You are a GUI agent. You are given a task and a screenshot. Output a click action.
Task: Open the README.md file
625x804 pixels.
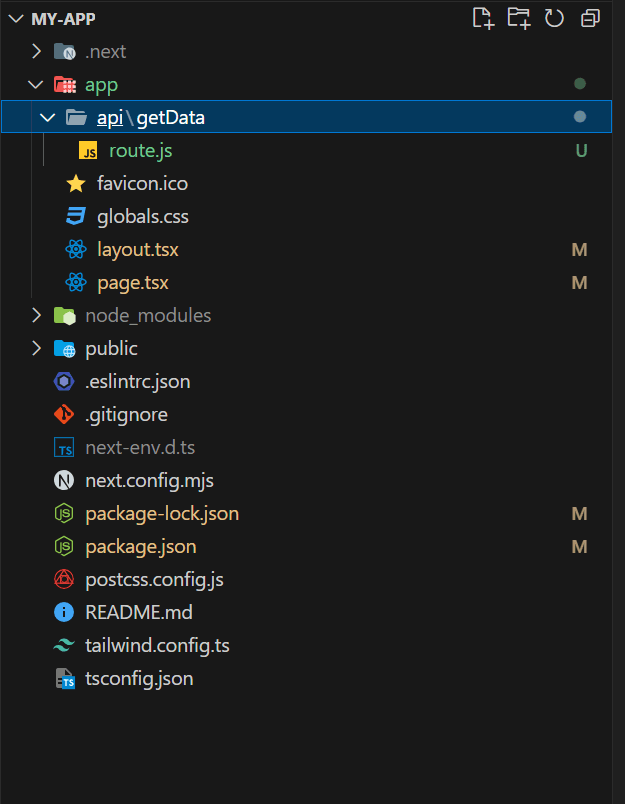coord(139,612)
